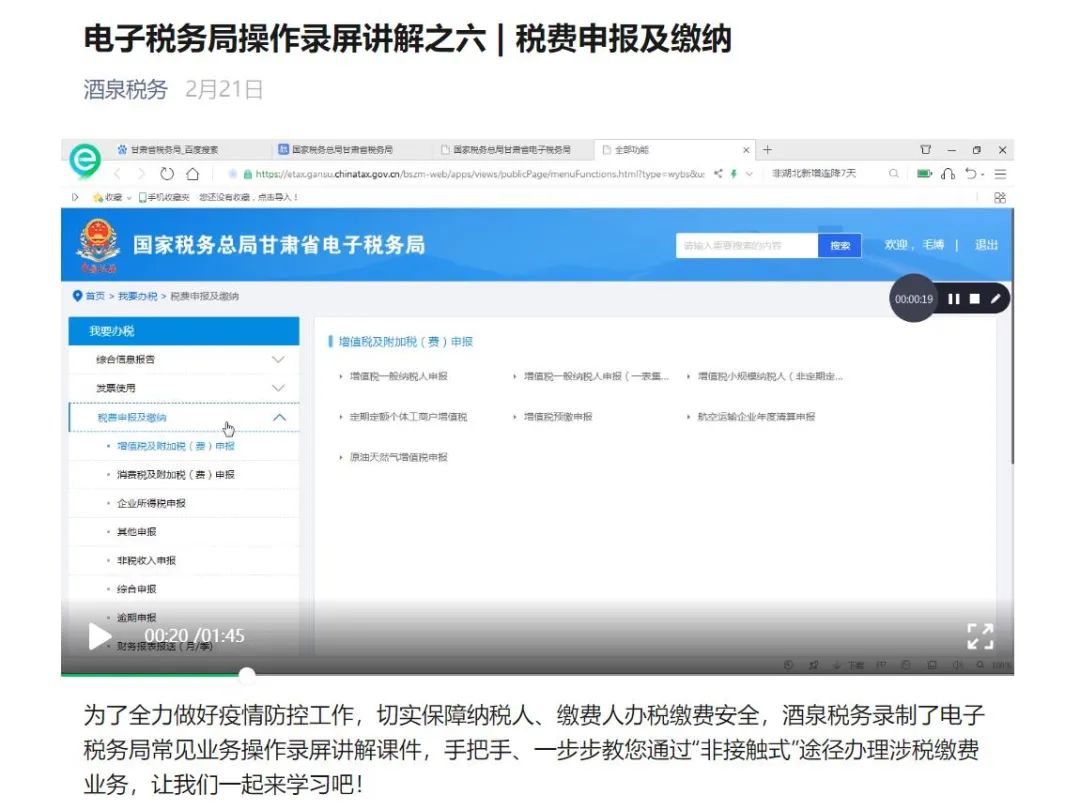The image size is (1080, 810).
Task: Select the recorder pen annotation tool
Action: (995, 299)
